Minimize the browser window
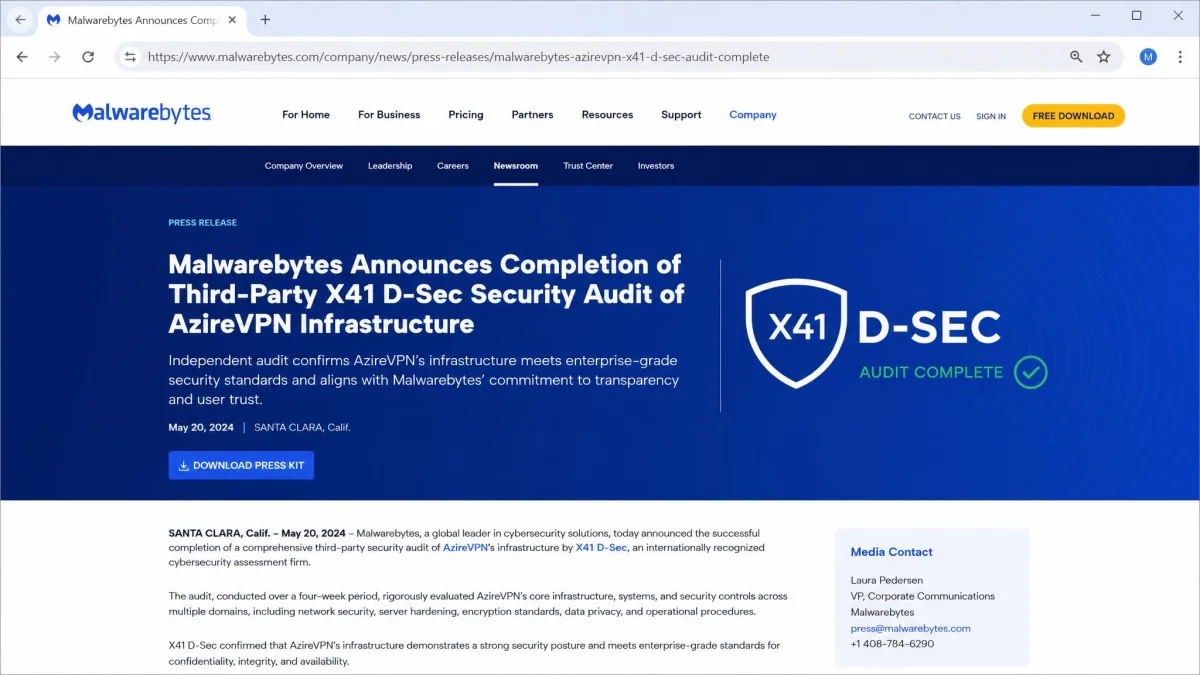 tap(1098, 15)
